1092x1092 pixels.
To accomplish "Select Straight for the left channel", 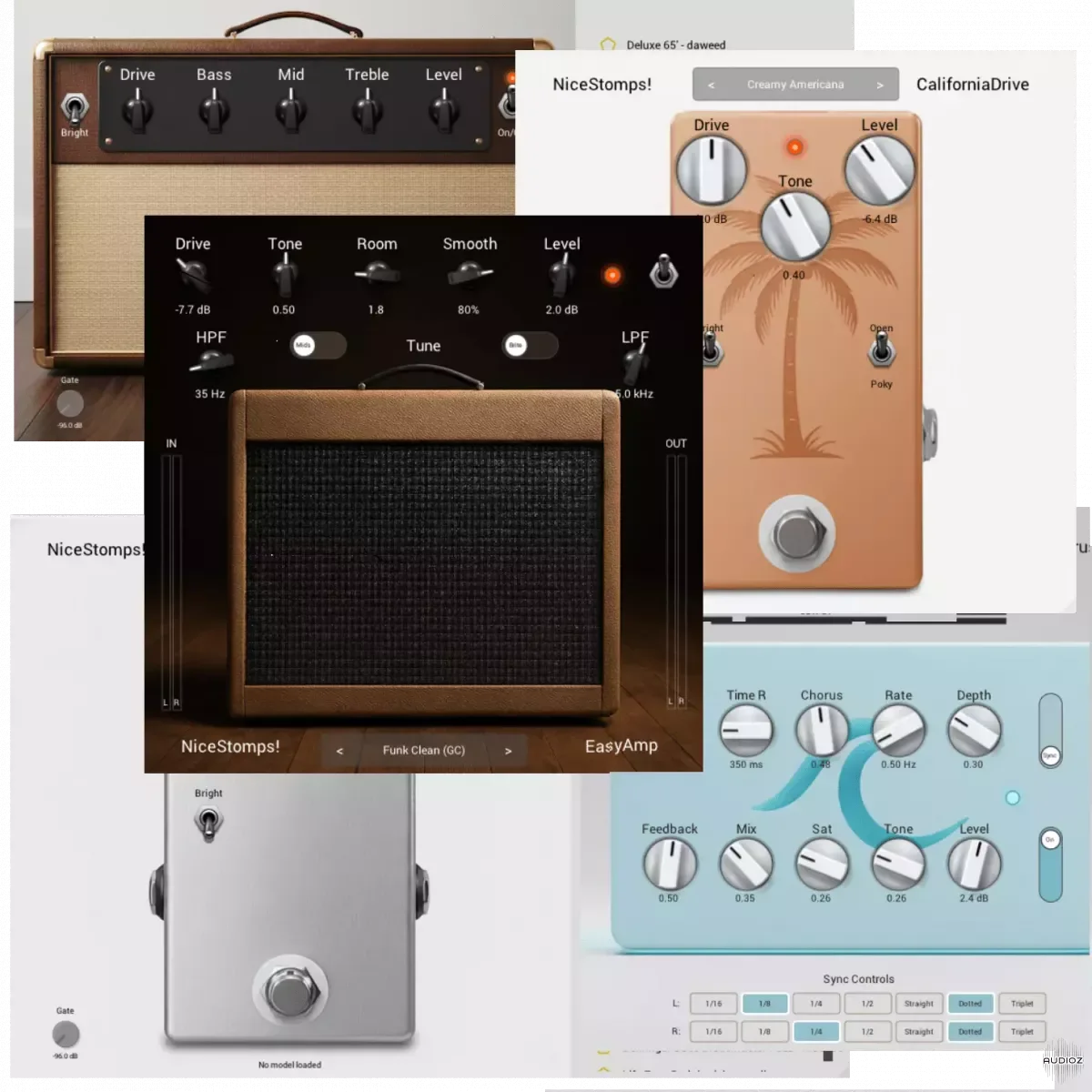I will pos(919,1004).
